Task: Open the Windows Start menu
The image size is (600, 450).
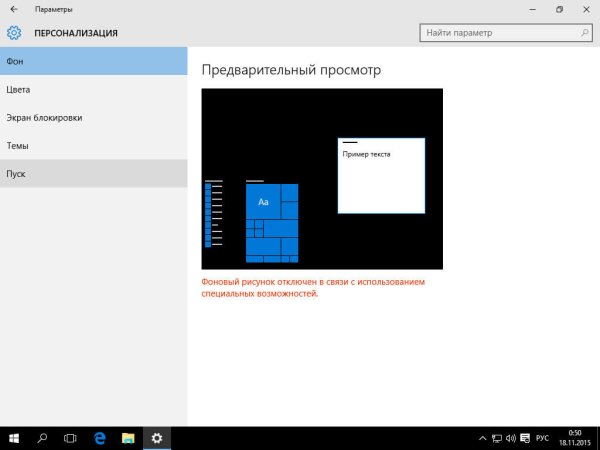Action: pyautogui.click(x=14, y=438)
